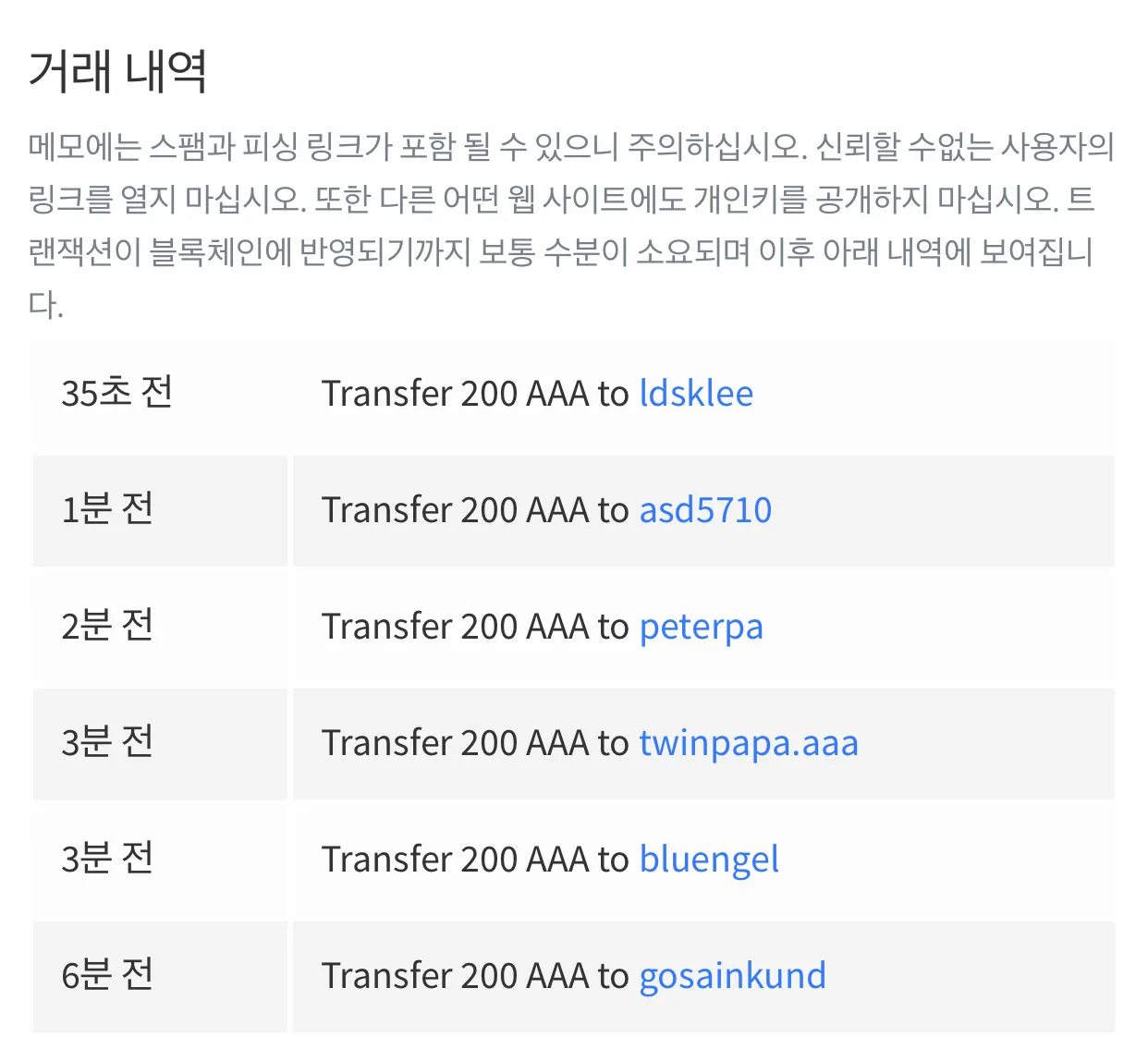This screenshot has height=1037, width=1148.
Task: Go to the bluengel account link
Action: pyautogui.click(x=709, y=860)
